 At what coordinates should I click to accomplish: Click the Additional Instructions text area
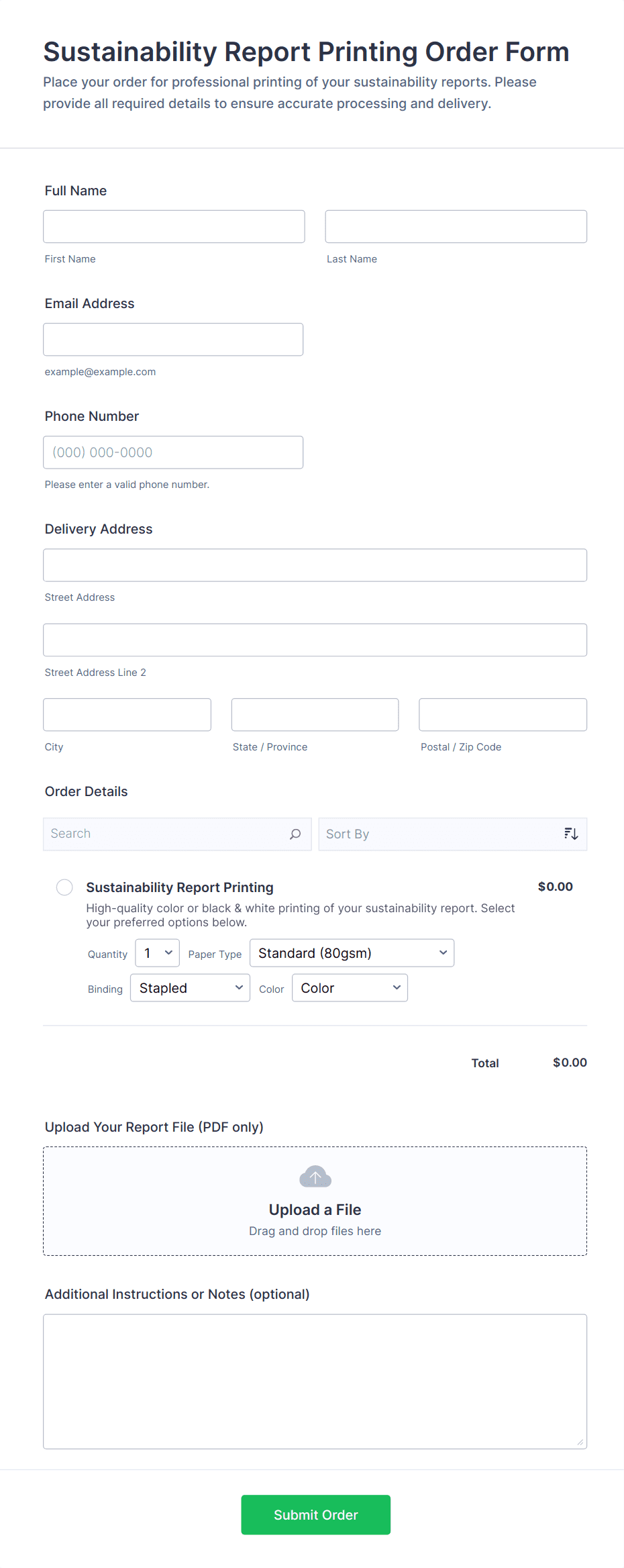(315, 1381)
